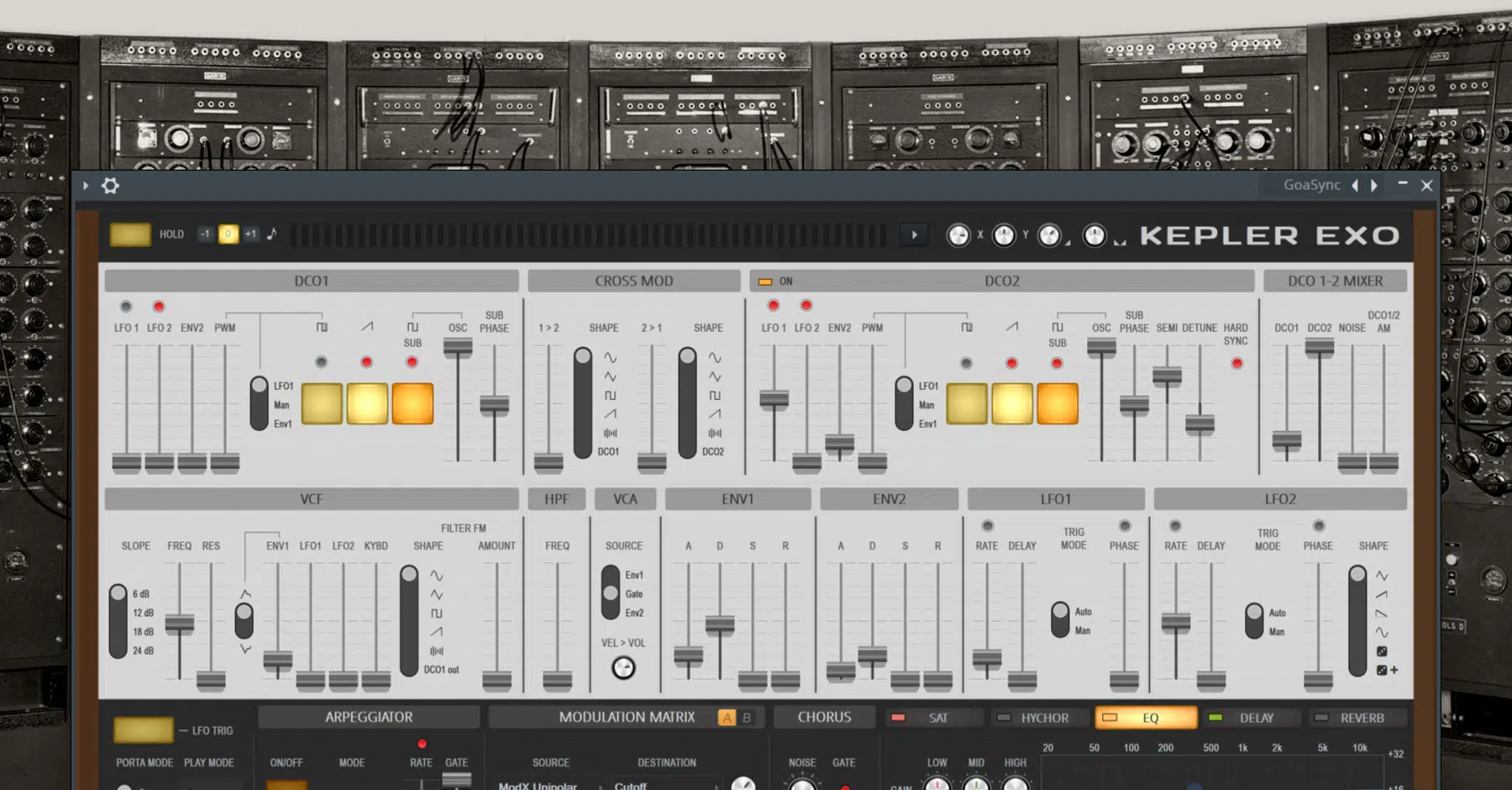Toggle DCO1 LFO 2 red indicator
Image resolution: width=1512 pixels, height=790 pixels.
pos(159,307)
